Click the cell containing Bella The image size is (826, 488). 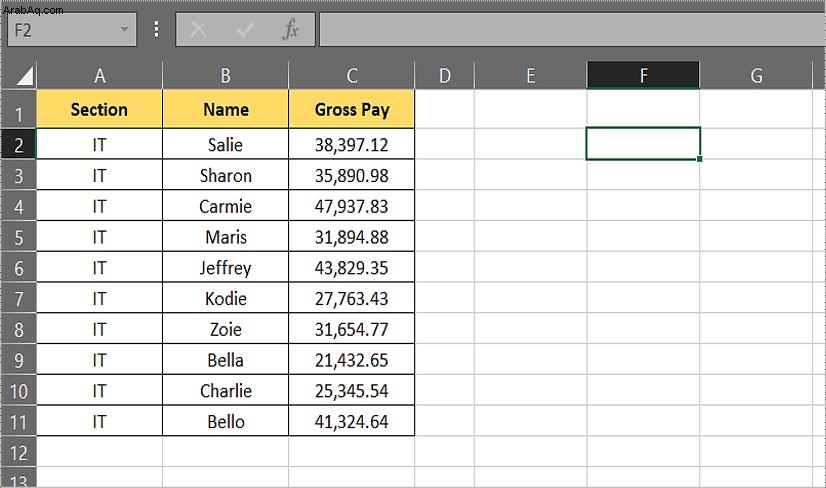tap(225, 360)
